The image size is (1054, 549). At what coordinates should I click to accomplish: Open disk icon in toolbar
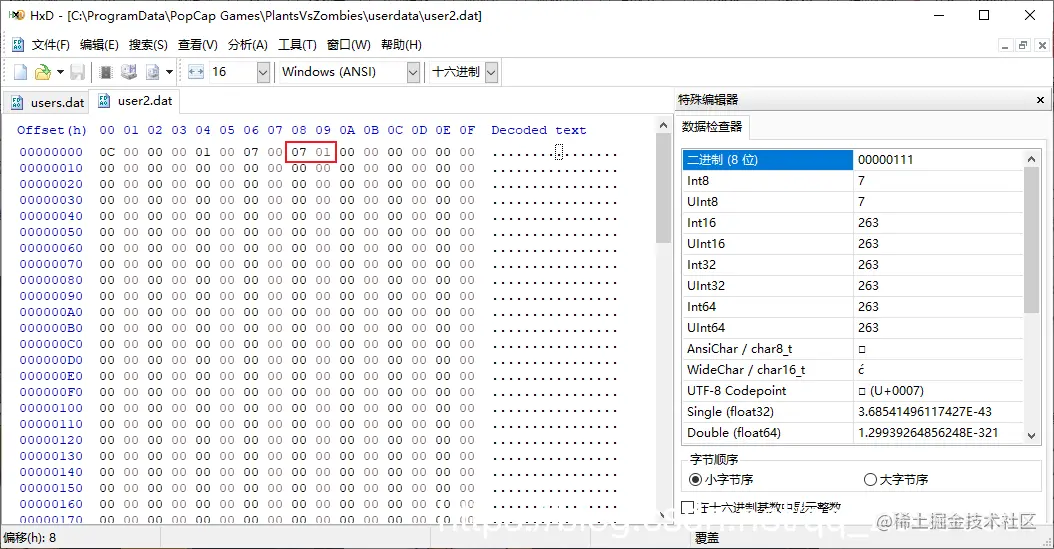[128, 72]
